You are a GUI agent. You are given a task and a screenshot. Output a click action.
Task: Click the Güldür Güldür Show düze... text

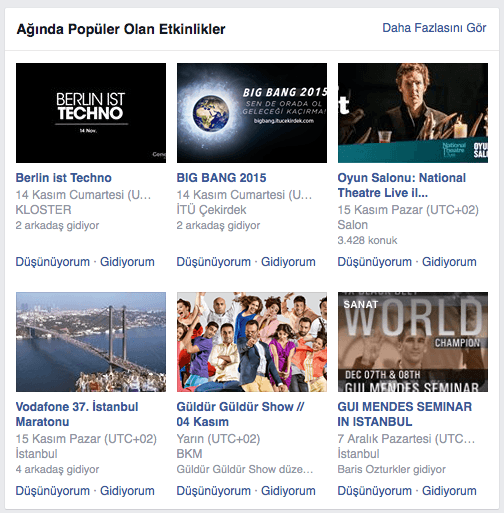pyautogui.click(x=245, y=469)
